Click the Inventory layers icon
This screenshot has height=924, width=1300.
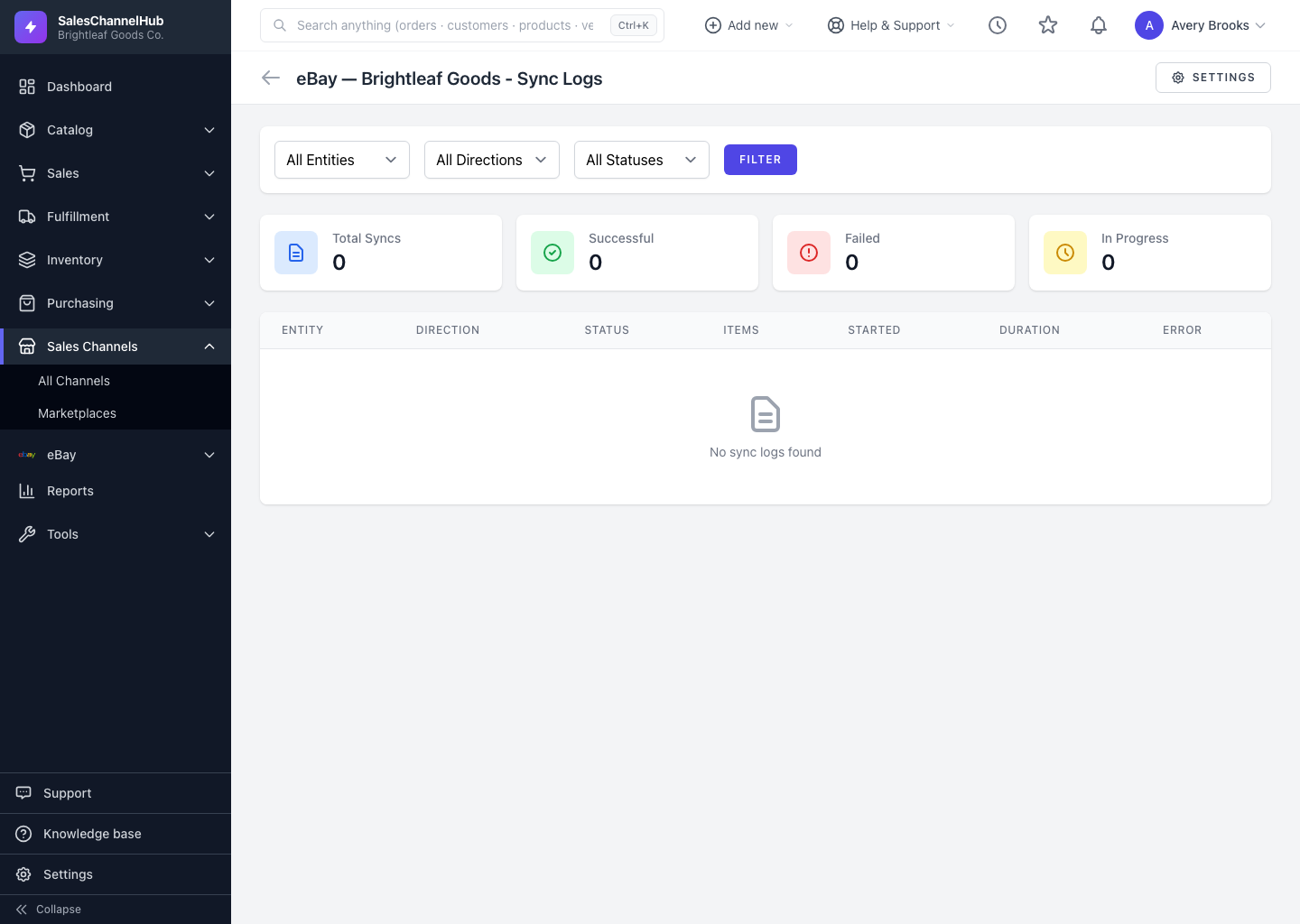tap(27, 260)
